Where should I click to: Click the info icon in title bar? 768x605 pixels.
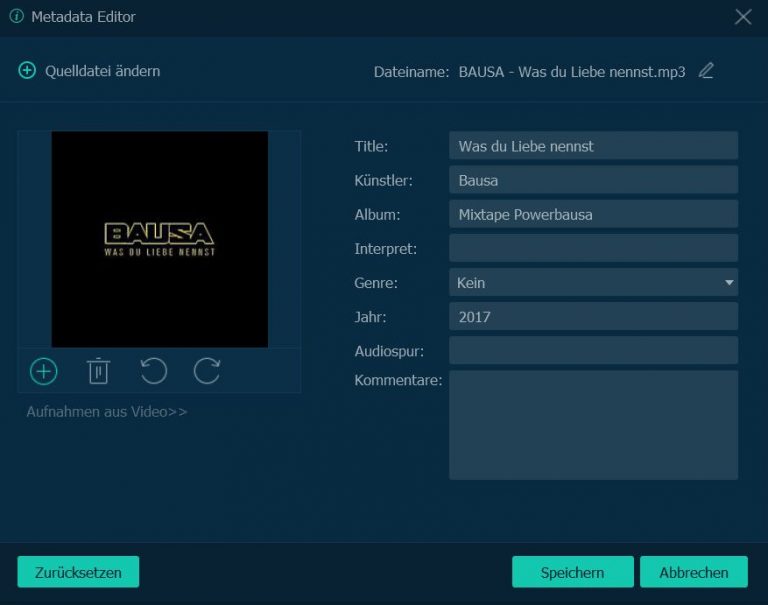click(x=17, y=16)
